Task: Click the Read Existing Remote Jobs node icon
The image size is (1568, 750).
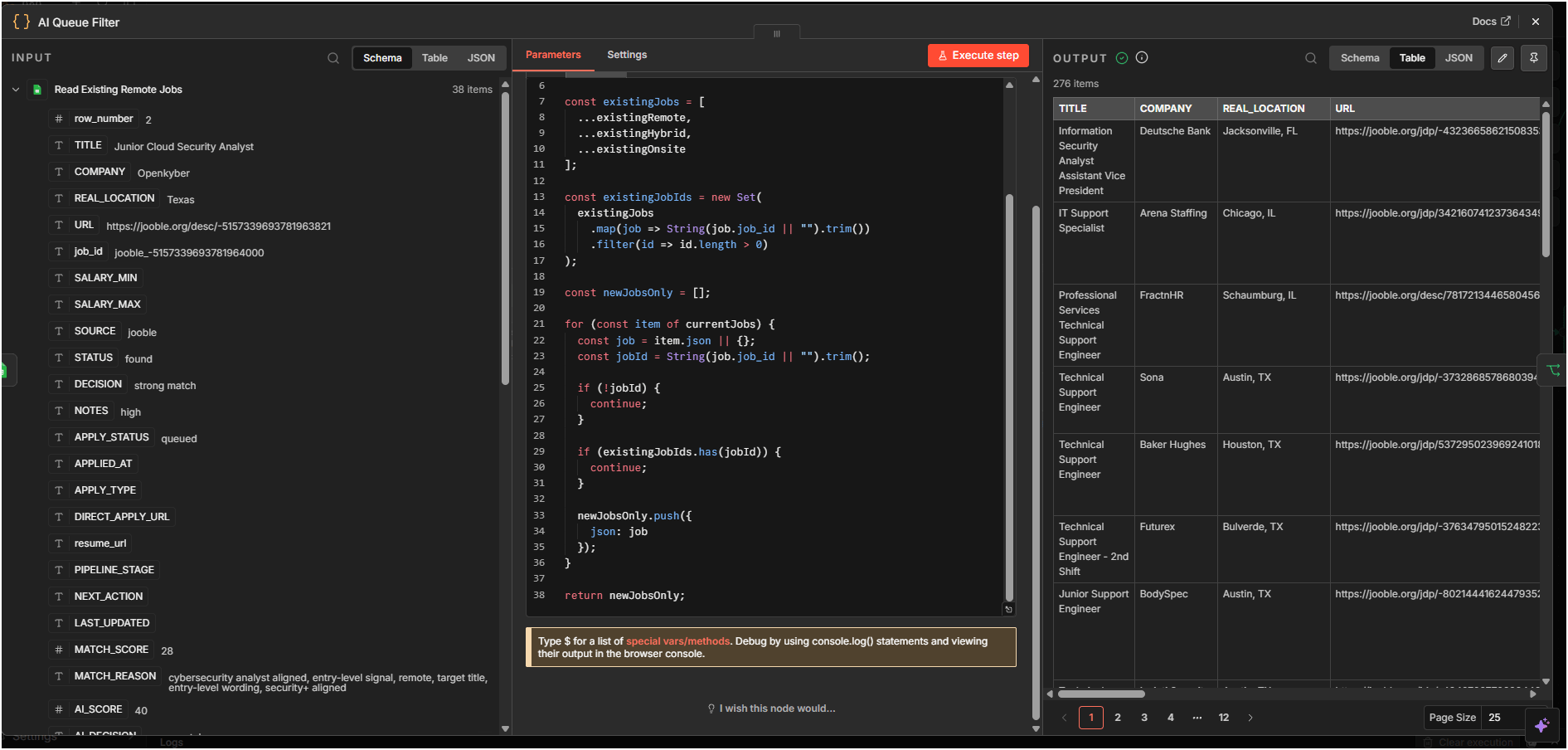Action: point(36,90)
